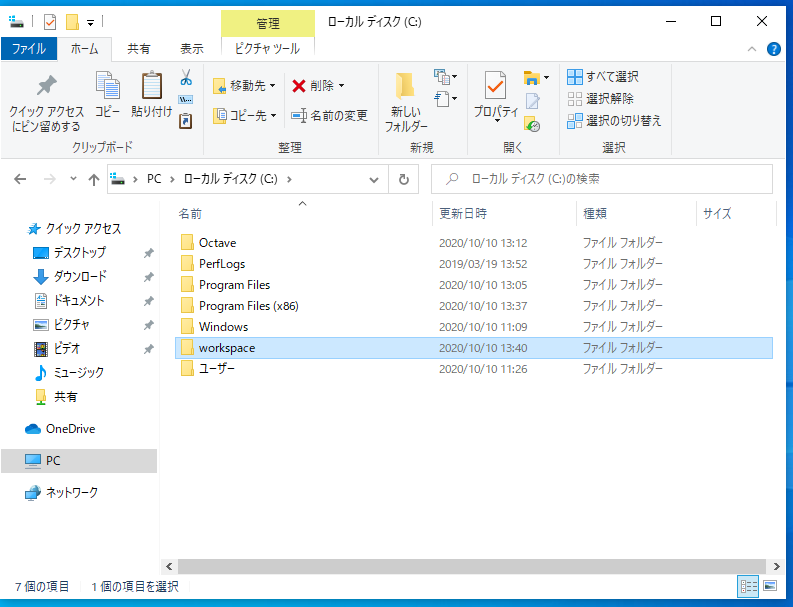The height and width of the screenshot is (607, 793).
Task: Click すべて選択 to select all
Action: (x=603, y=77)
